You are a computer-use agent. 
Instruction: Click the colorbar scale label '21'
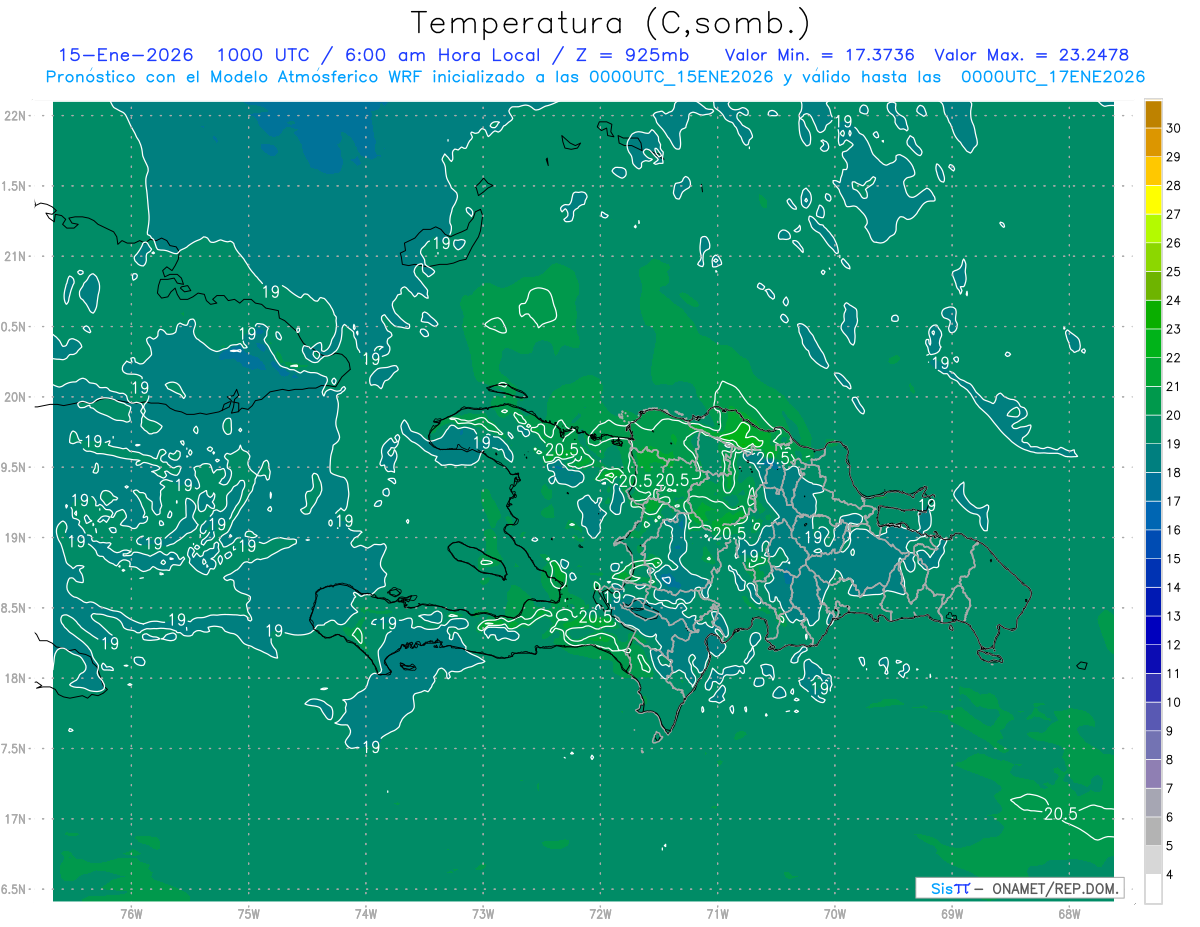(1174, 386)
